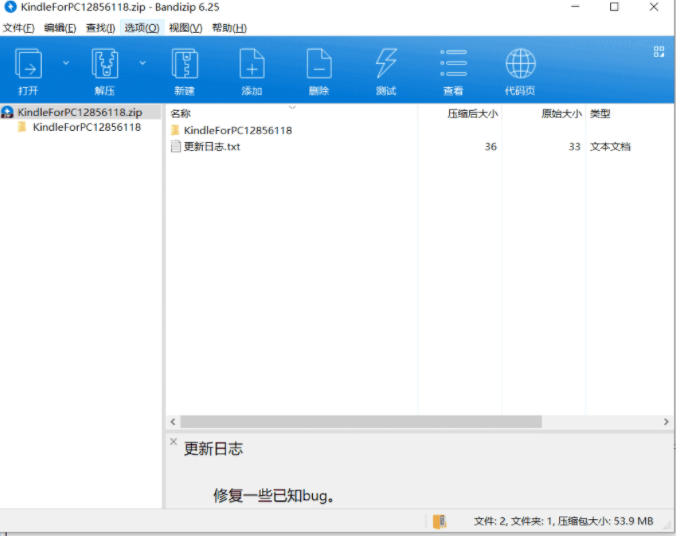Open the 选项(O) menu
This screenshot has width=676, height=536.
pos(142,28)
